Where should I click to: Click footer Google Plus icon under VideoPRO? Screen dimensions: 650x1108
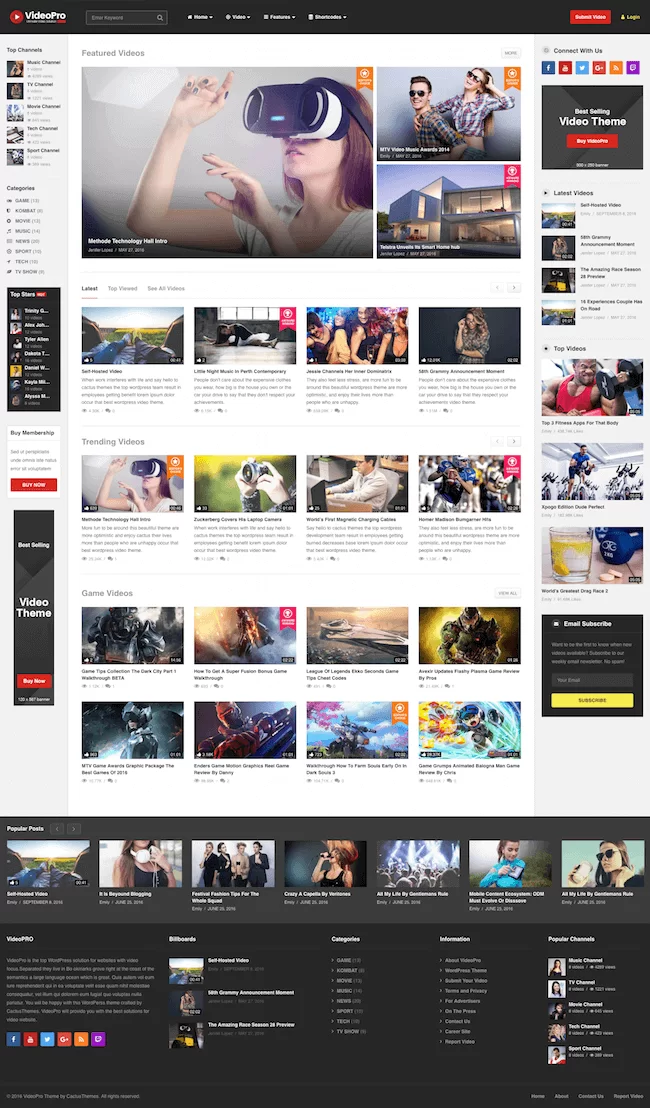tap(64, 1039)
